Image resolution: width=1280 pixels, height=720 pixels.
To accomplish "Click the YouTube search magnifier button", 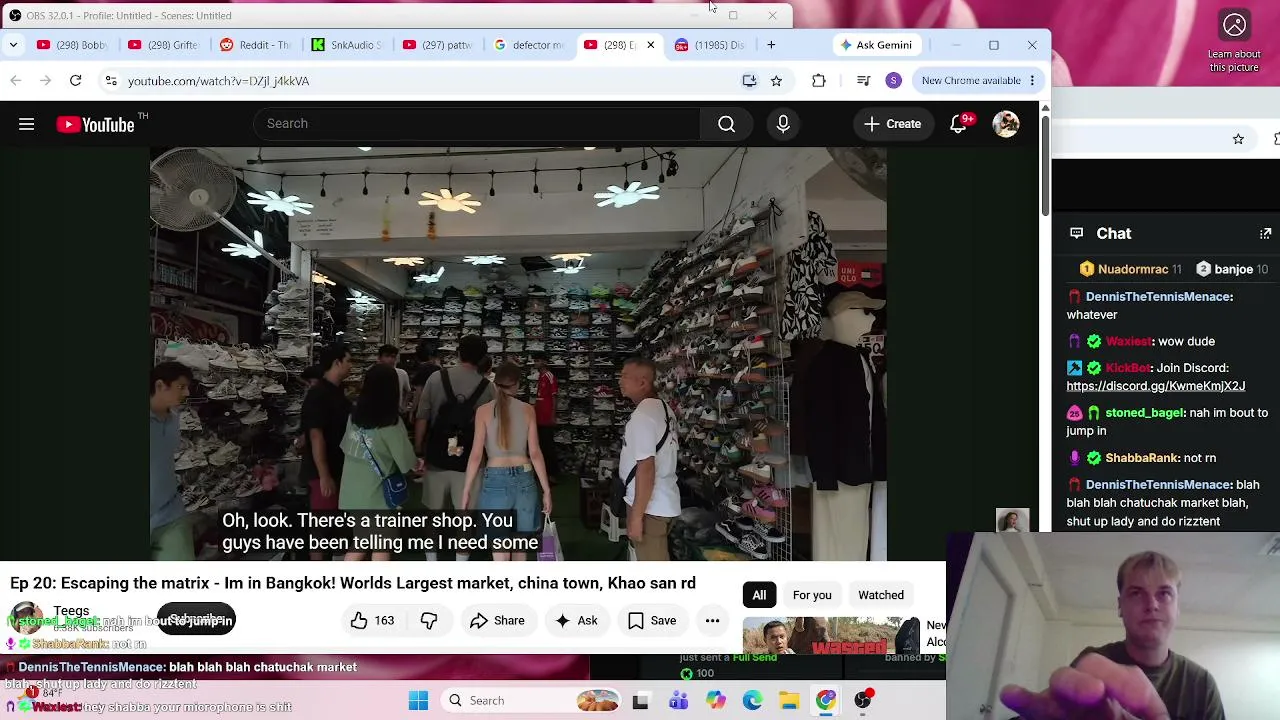I will coord(727,124).
